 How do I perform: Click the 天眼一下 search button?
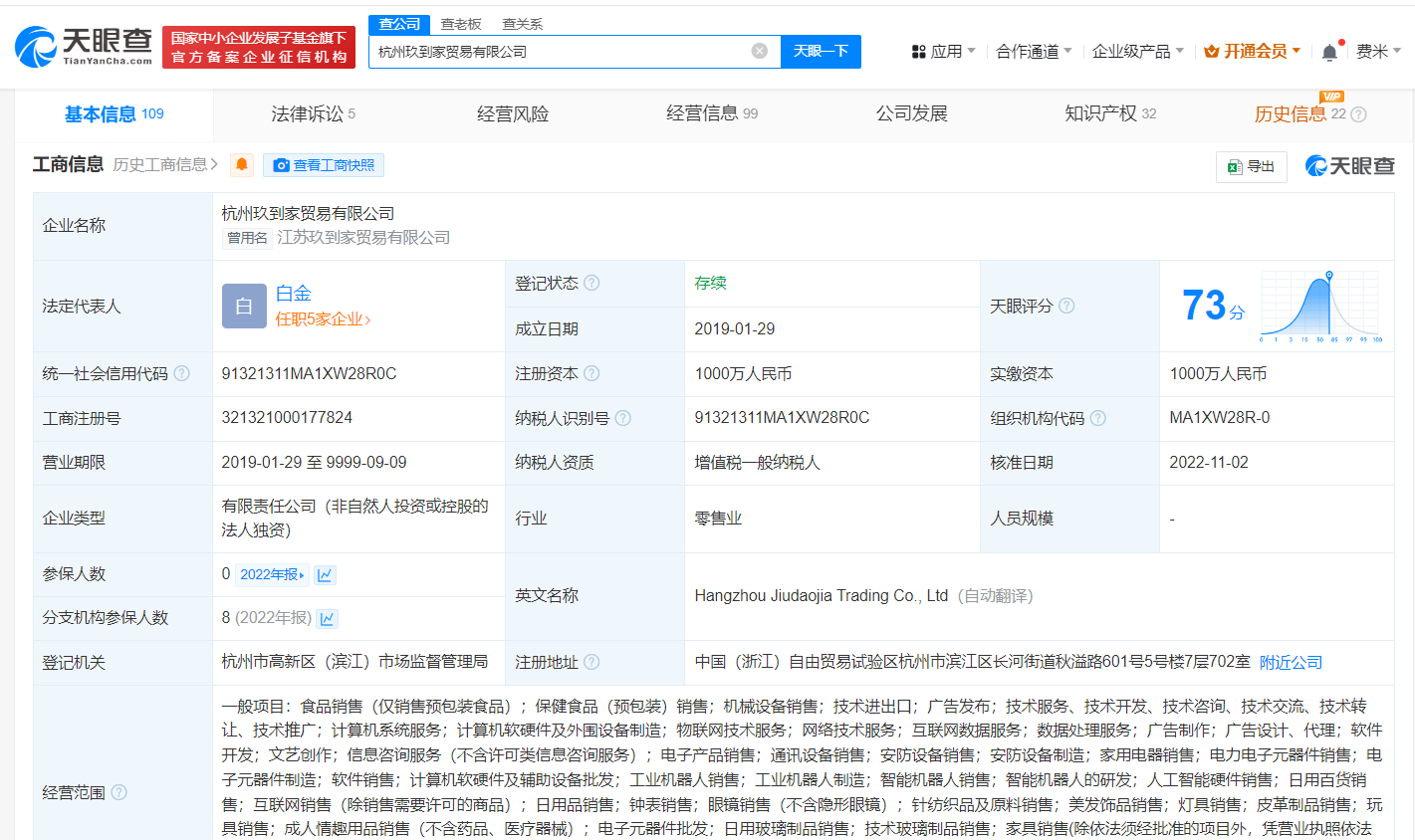point(821,51)
